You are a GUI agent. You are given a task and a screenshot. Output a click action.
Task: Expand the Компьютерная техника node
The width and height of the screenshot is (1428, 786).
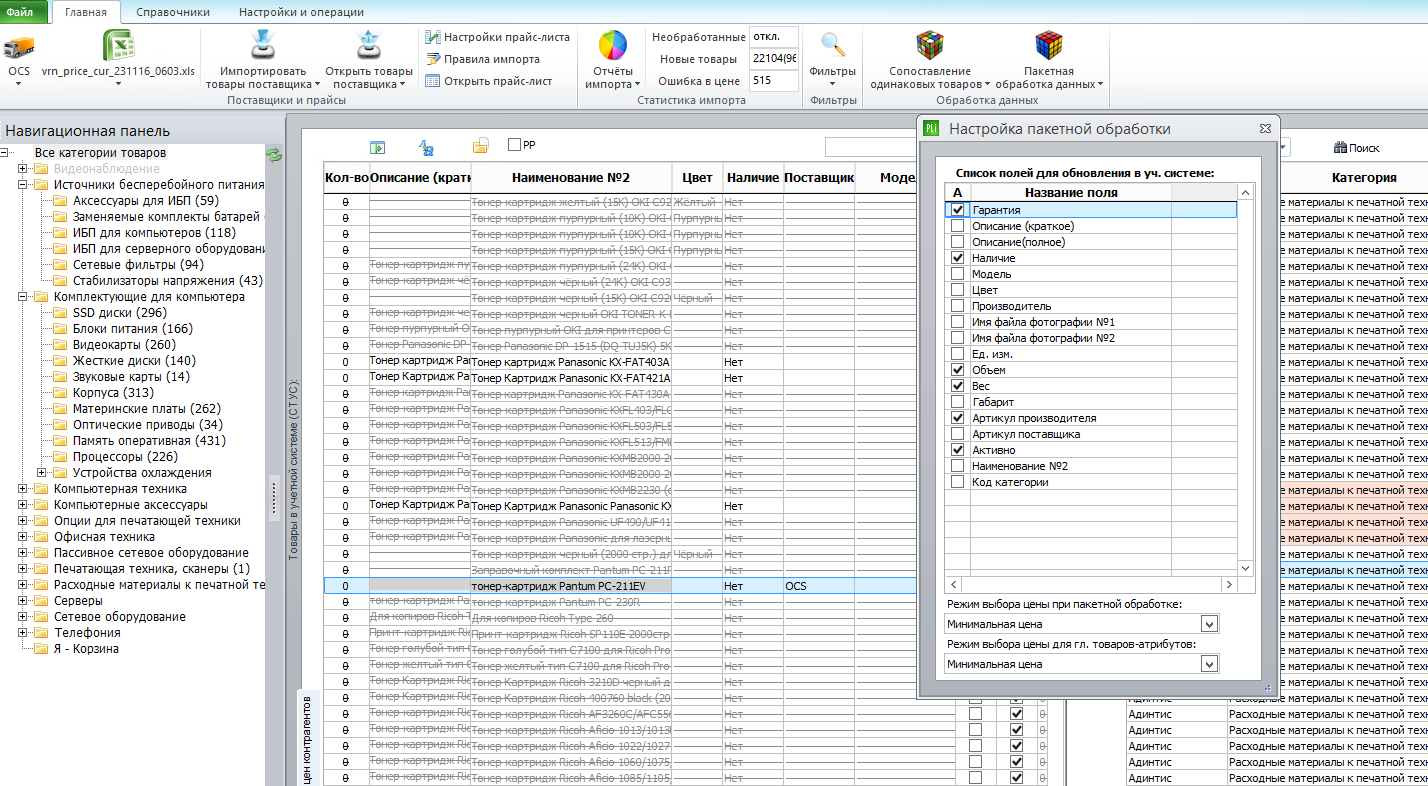(x=23, y=489)
